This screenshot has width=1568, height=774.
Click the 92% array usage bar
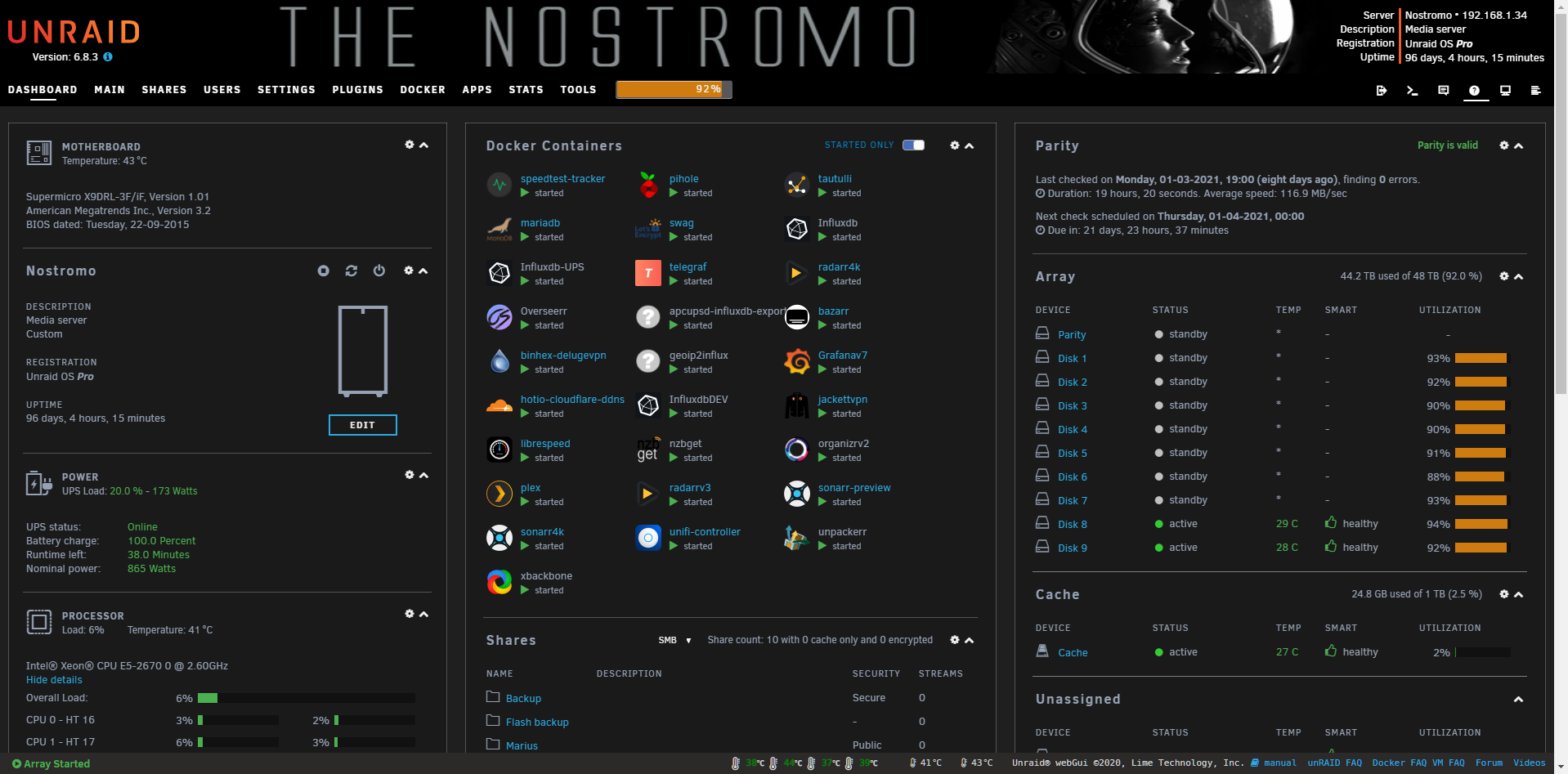[674, 89]
